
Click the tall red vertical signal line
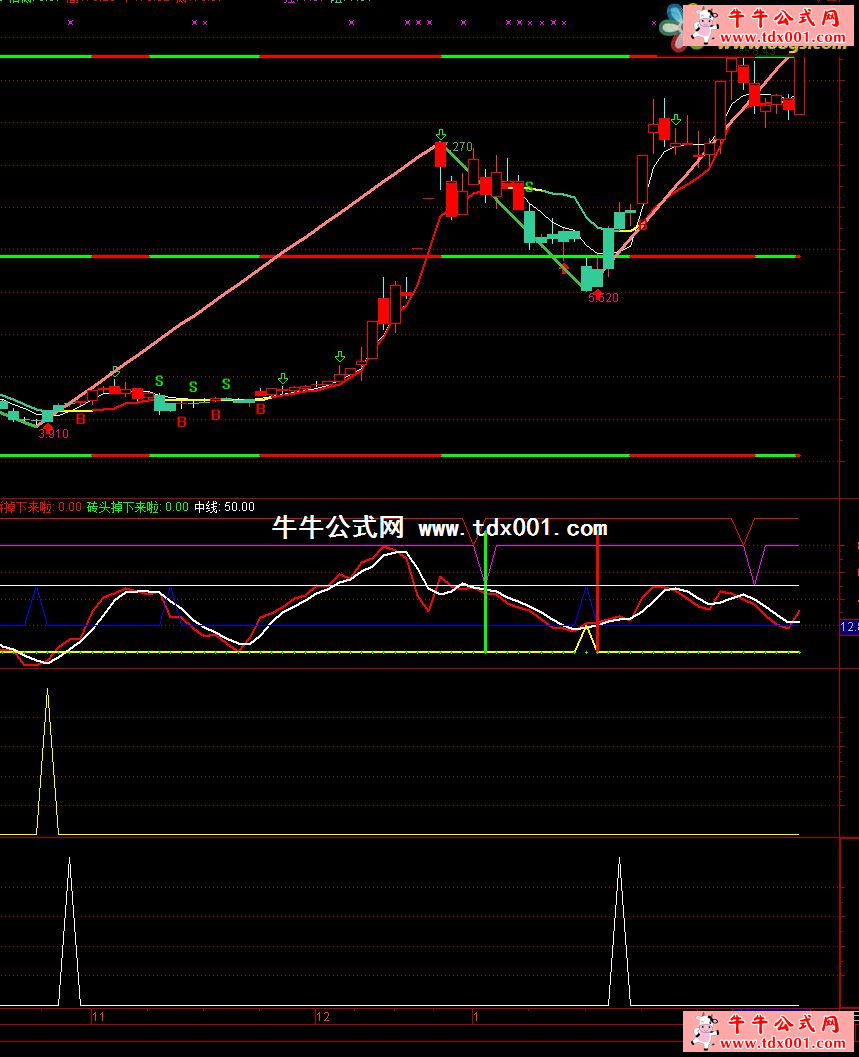click(597, 595)
